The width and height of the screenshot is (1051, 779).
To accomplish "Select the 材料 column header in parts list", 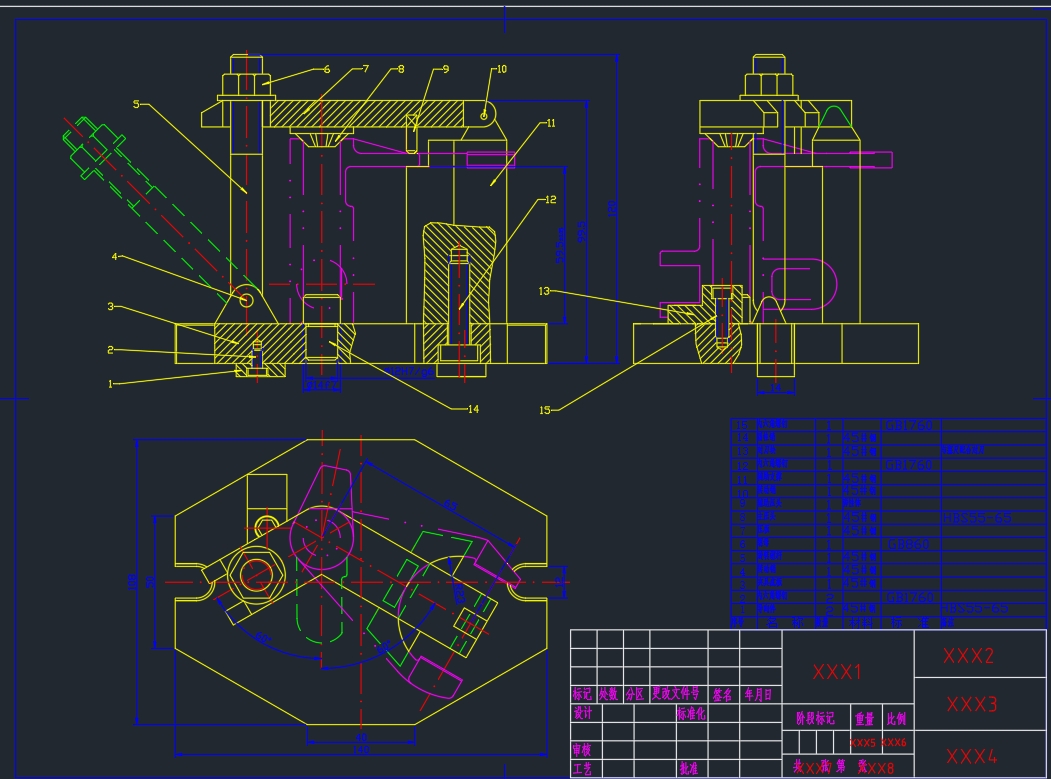I will click(861, 622).
